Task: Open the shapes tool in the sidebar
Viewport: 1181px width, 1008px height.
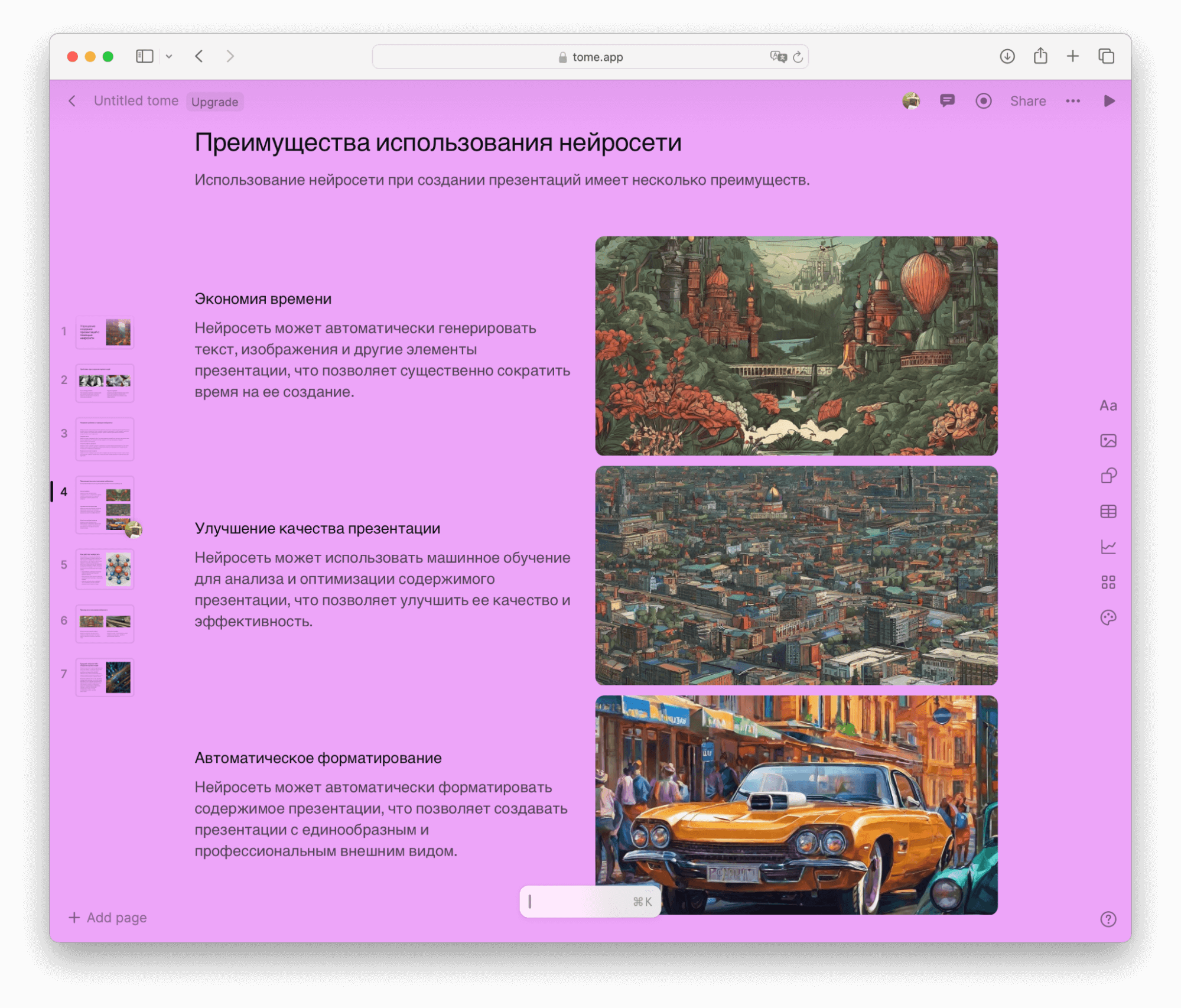Action: 1108,476
